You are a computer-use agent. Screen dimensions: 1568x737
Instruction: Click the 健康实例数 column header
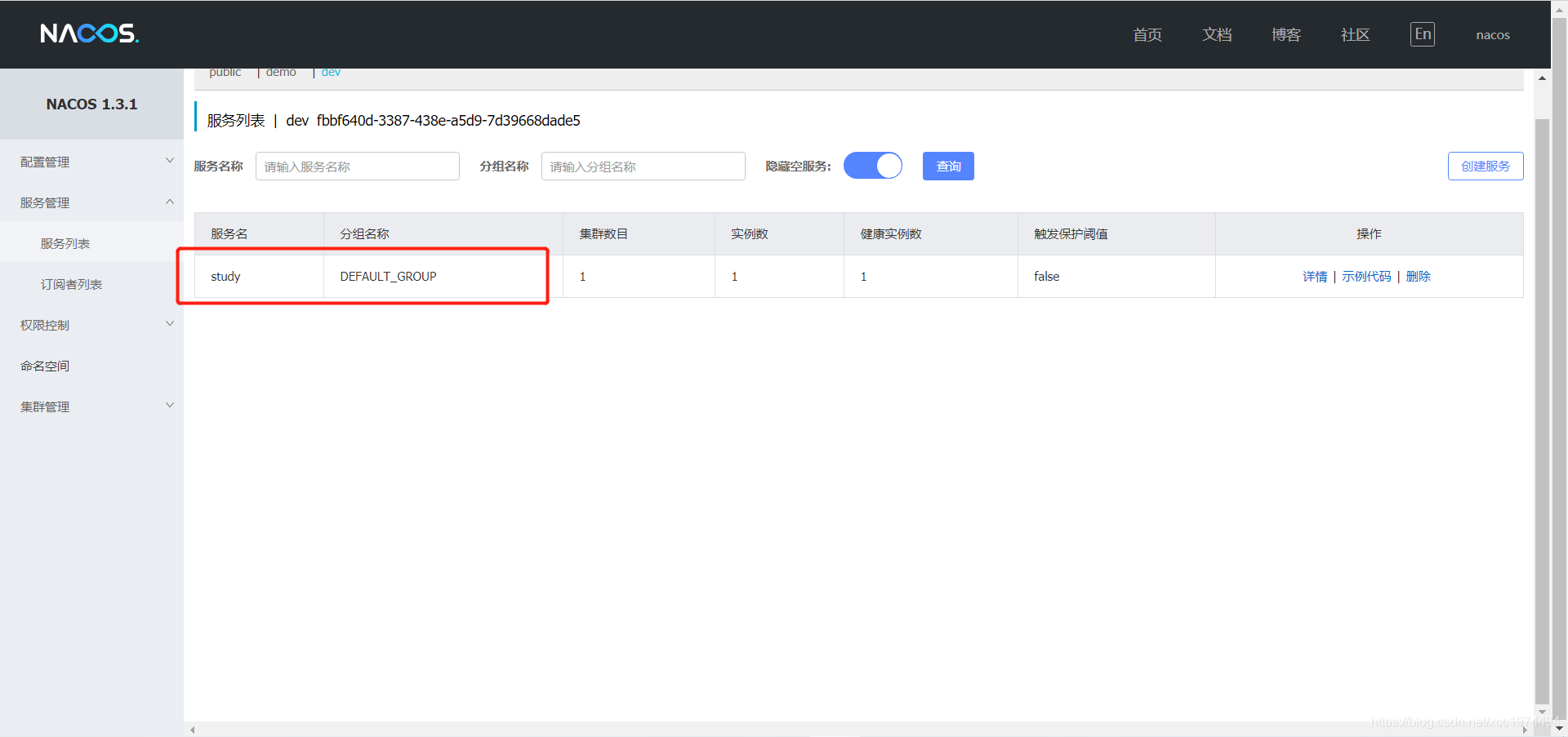(931, 234)
